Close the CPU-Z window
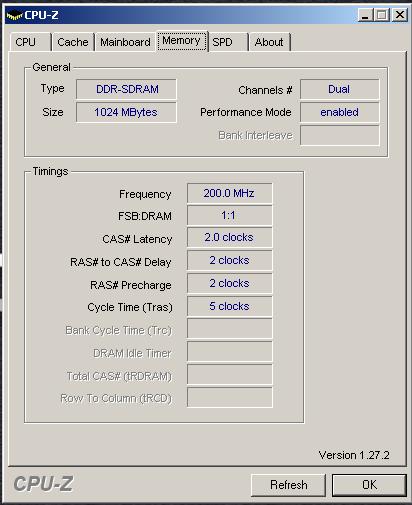This screenshot has height=505, width=412. (x=400, y=15)
